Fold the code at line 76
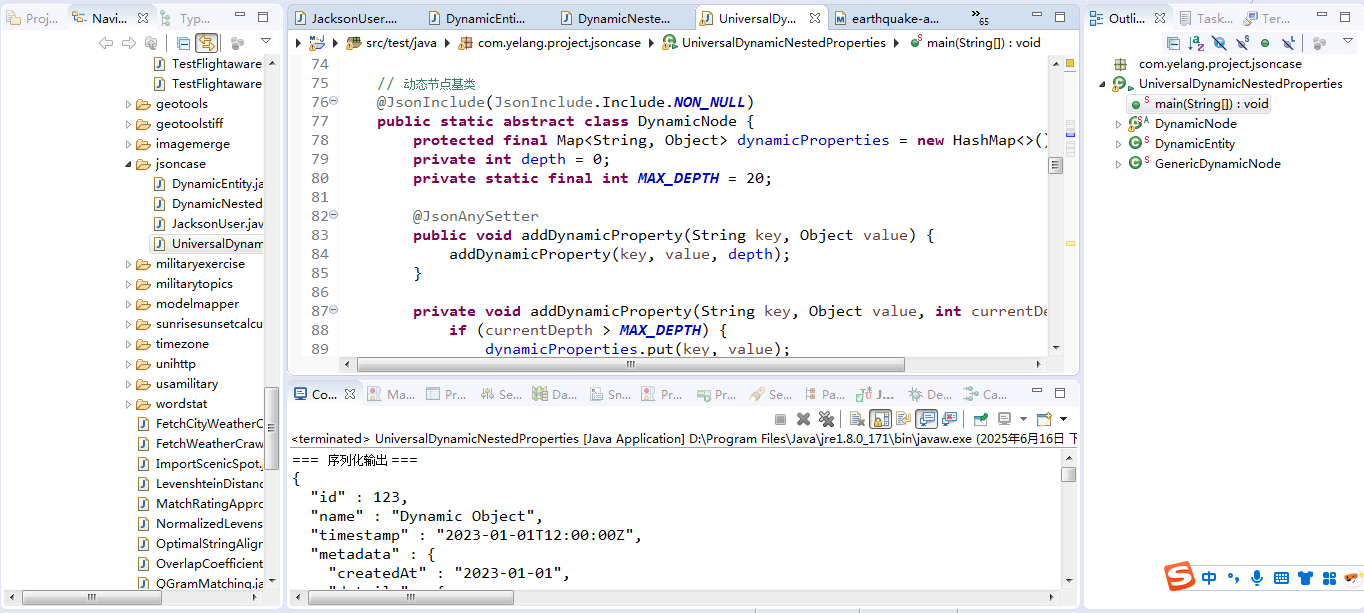1364x613 pixels. [x=334, y=102]
